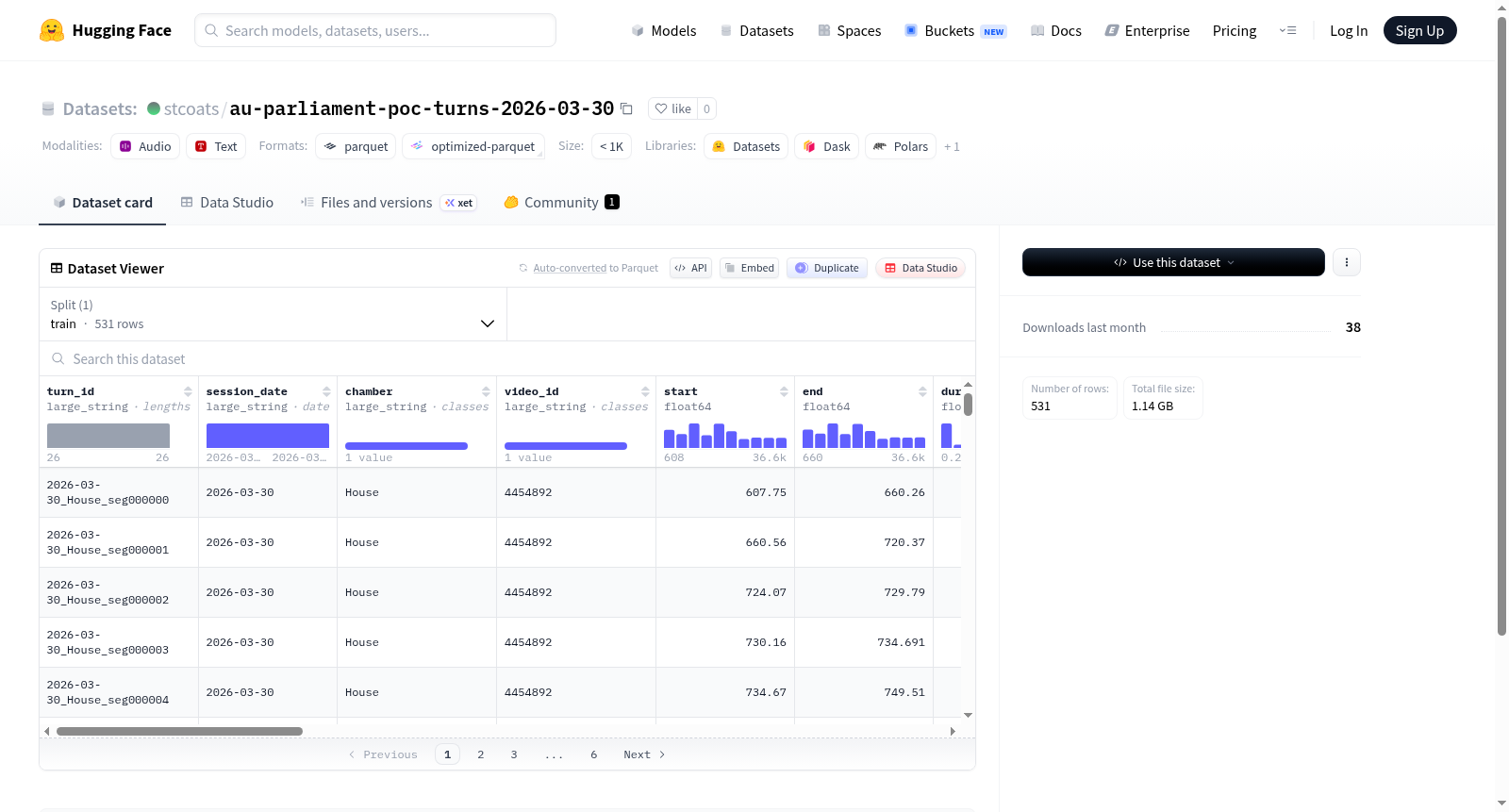Sort the chamber column with its arrows

pyautogui.click(x=486, y=391)
